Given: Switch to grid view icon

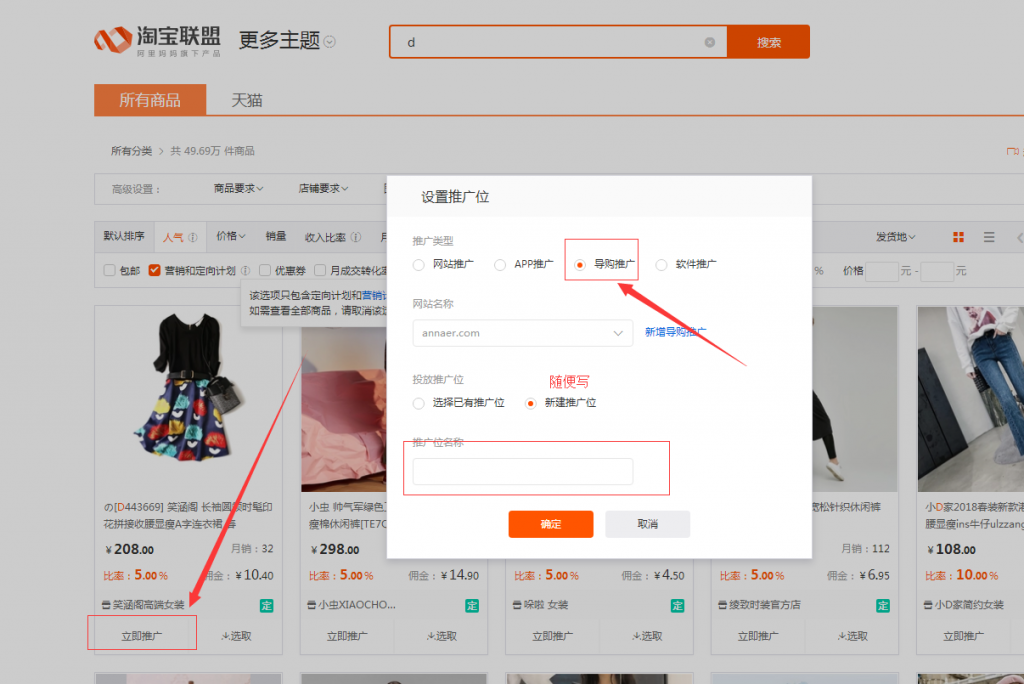Looking at the screenshot, I should pos(958,237).
